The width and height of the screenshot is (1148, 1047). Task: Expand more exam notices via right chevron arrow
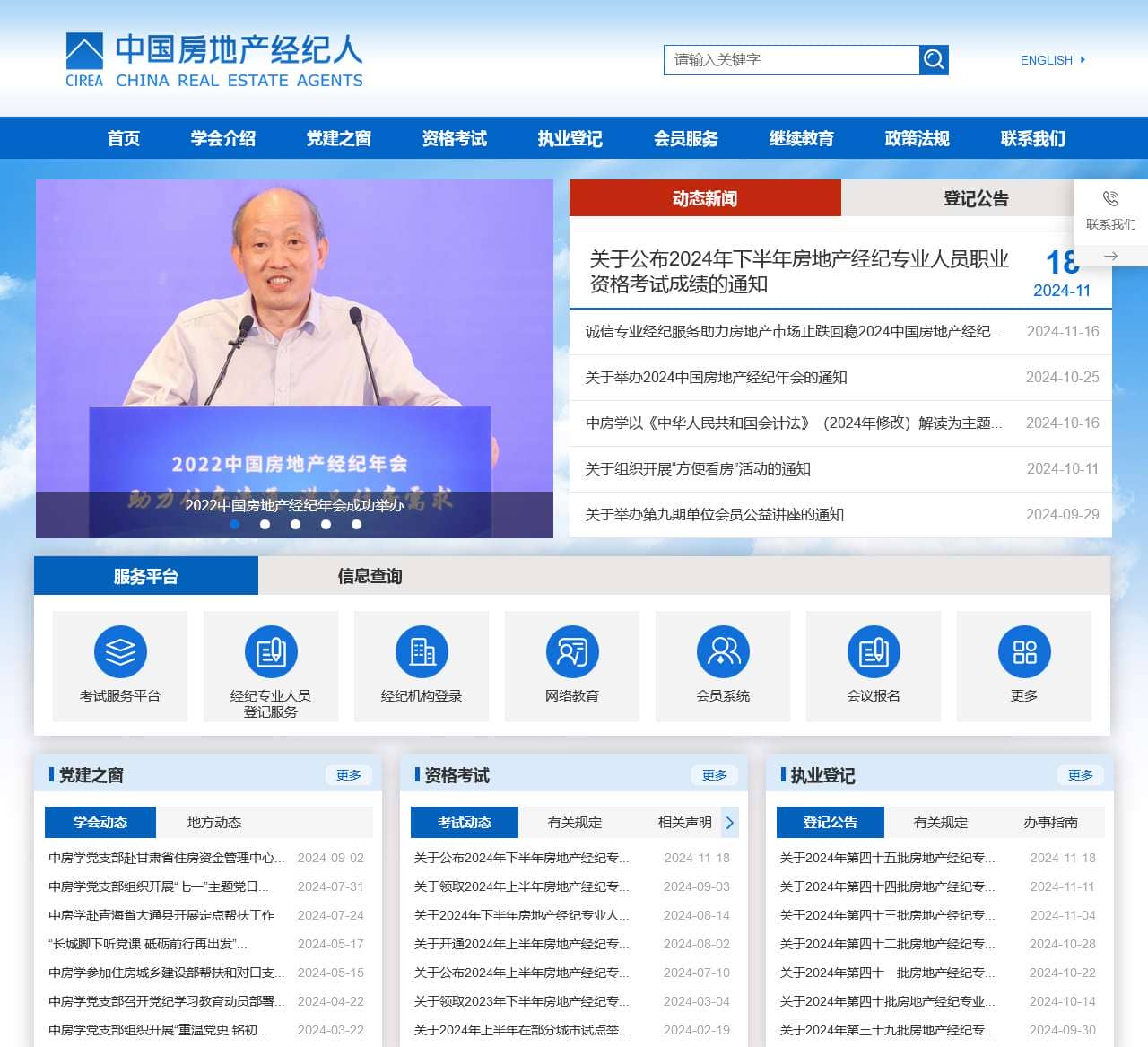[730, 822]
